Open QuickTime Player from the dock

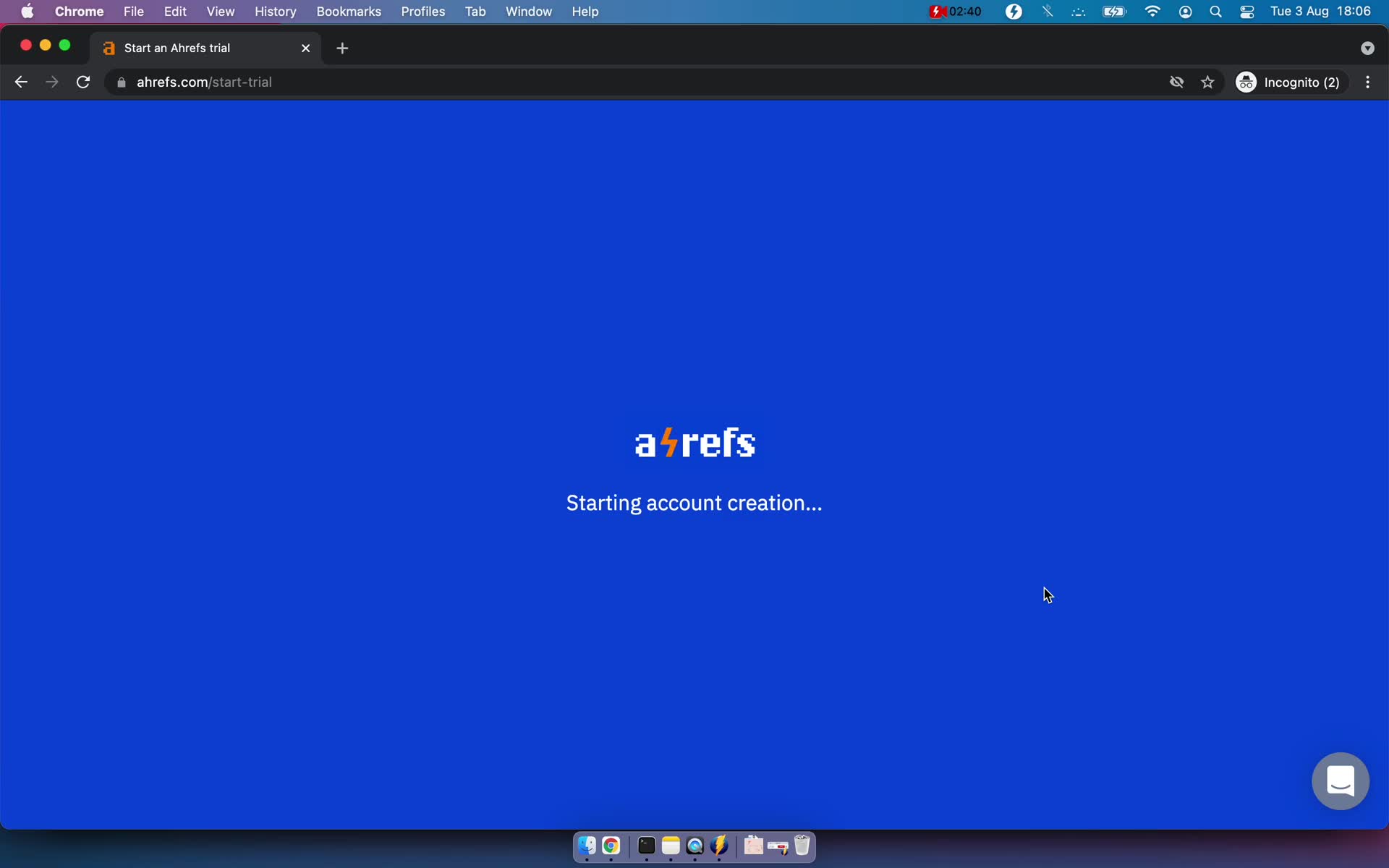coord(694,846)
